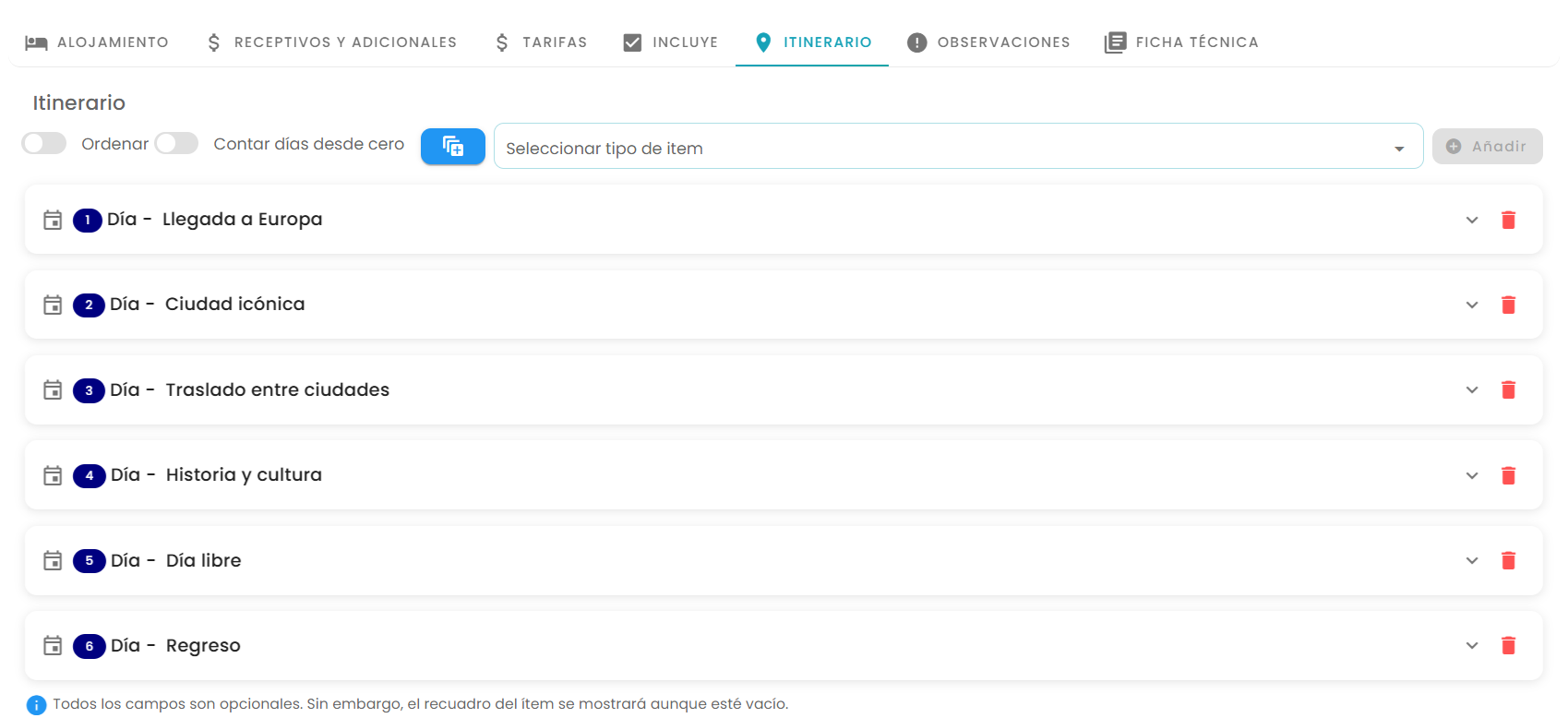Click the info icon near bottom note

coord(36,705)
